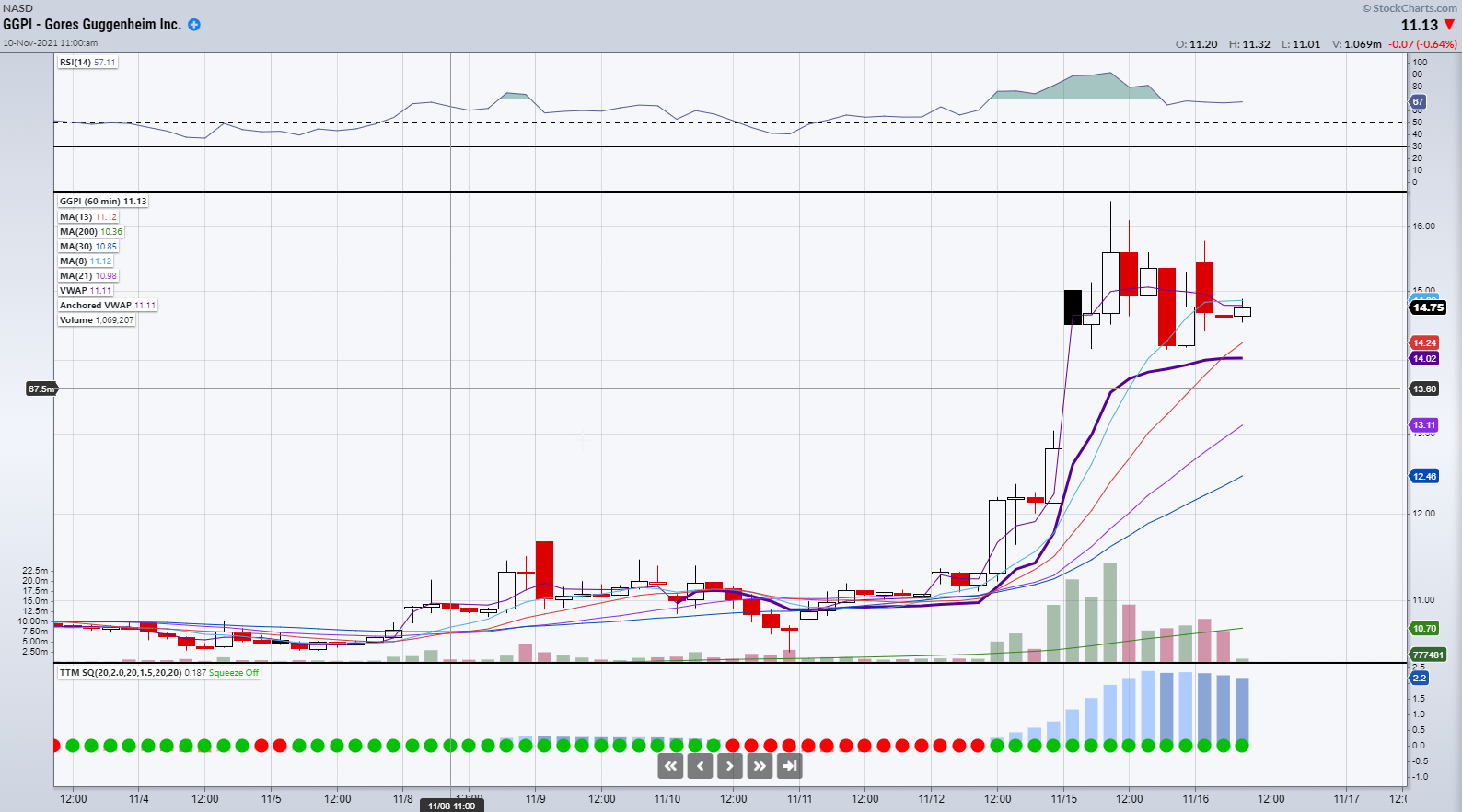The width and height of the screenshot is (1462, 812).
Task: Click the StockCharts.com watermark link
Action: coord(1410,8)
